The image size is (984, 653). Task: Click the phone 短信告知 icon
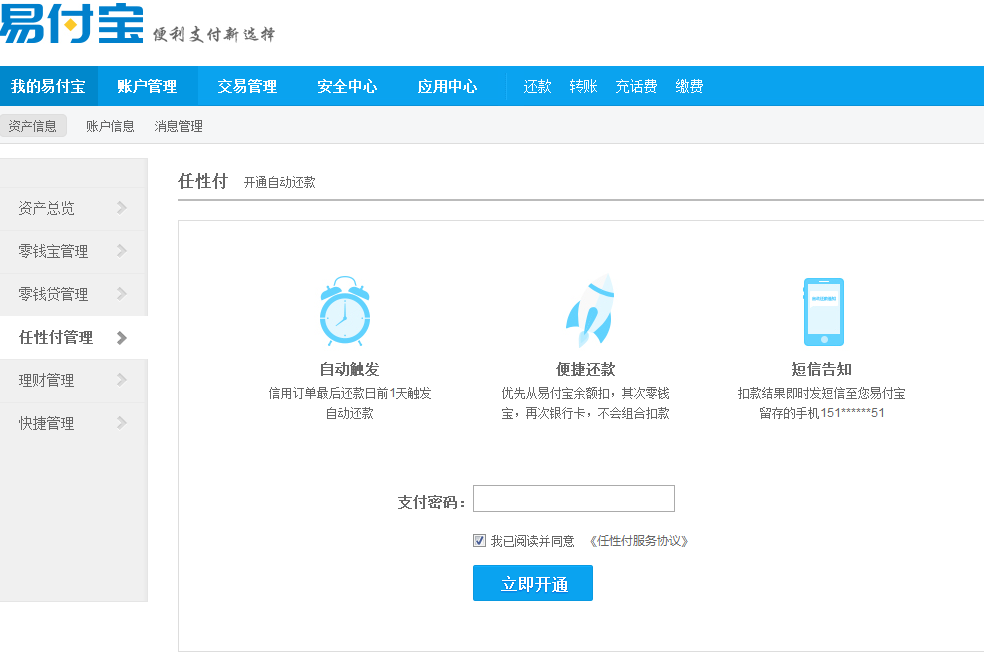pyautogui.click(x=824, y=312)
